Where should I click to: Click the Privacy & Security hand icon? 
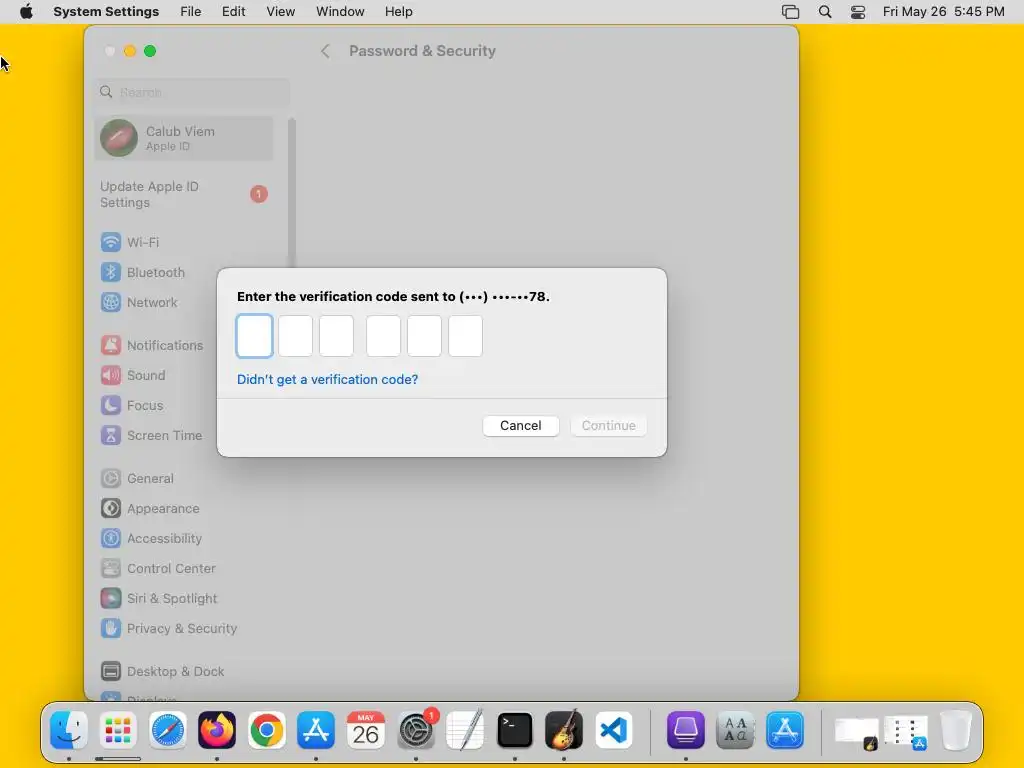coord(110,629)
